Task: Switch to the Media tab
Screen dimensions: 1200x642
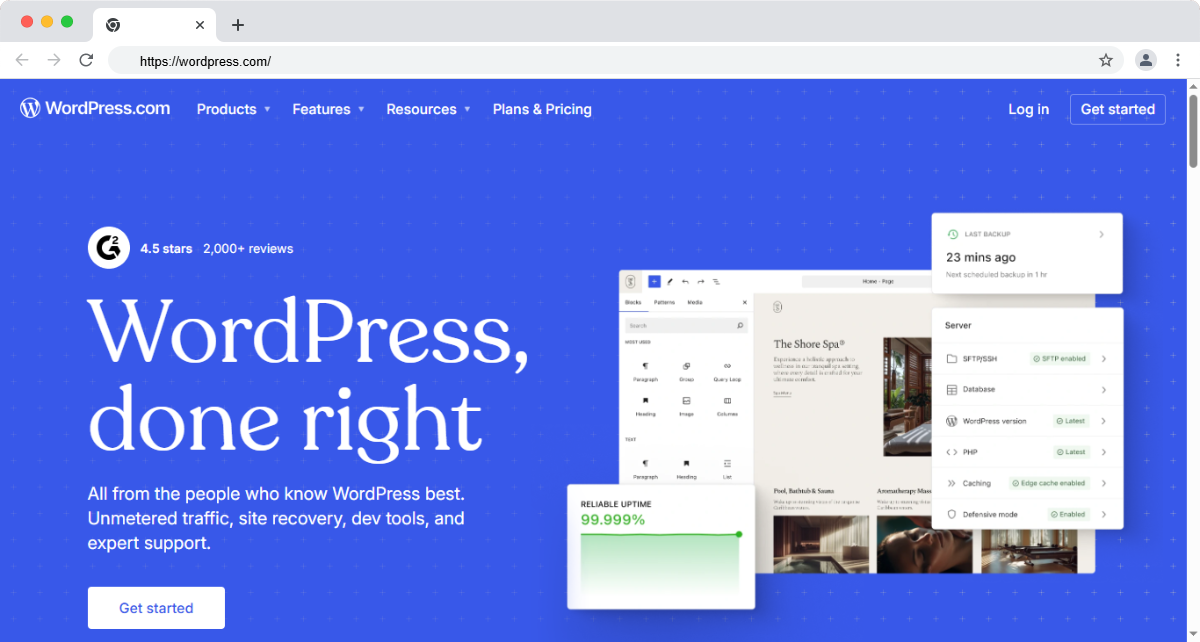Action: tap(694, 302)
